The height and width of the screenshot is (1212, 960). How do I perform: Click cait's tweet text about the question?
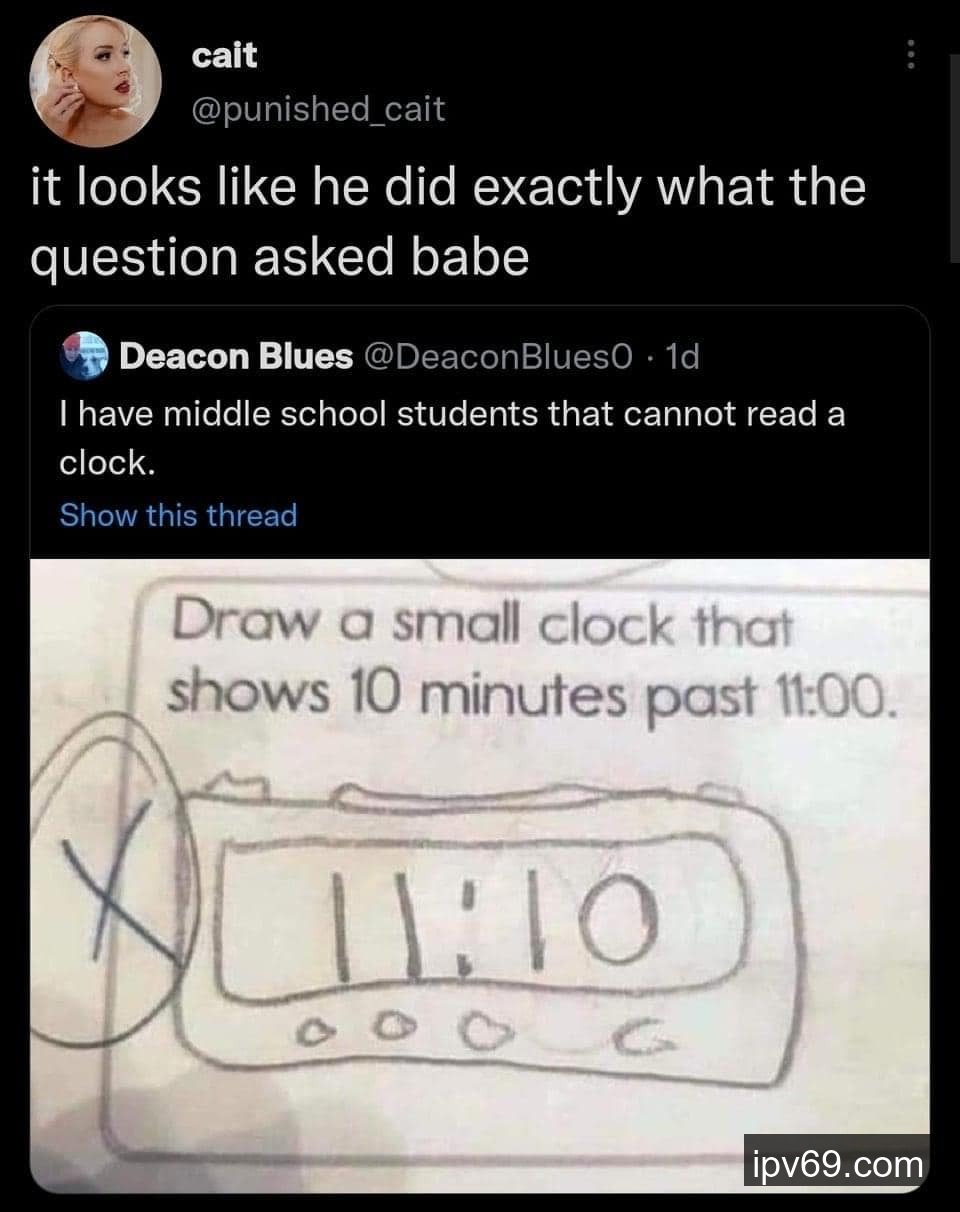pyautogui.click(x=447, y=220)
